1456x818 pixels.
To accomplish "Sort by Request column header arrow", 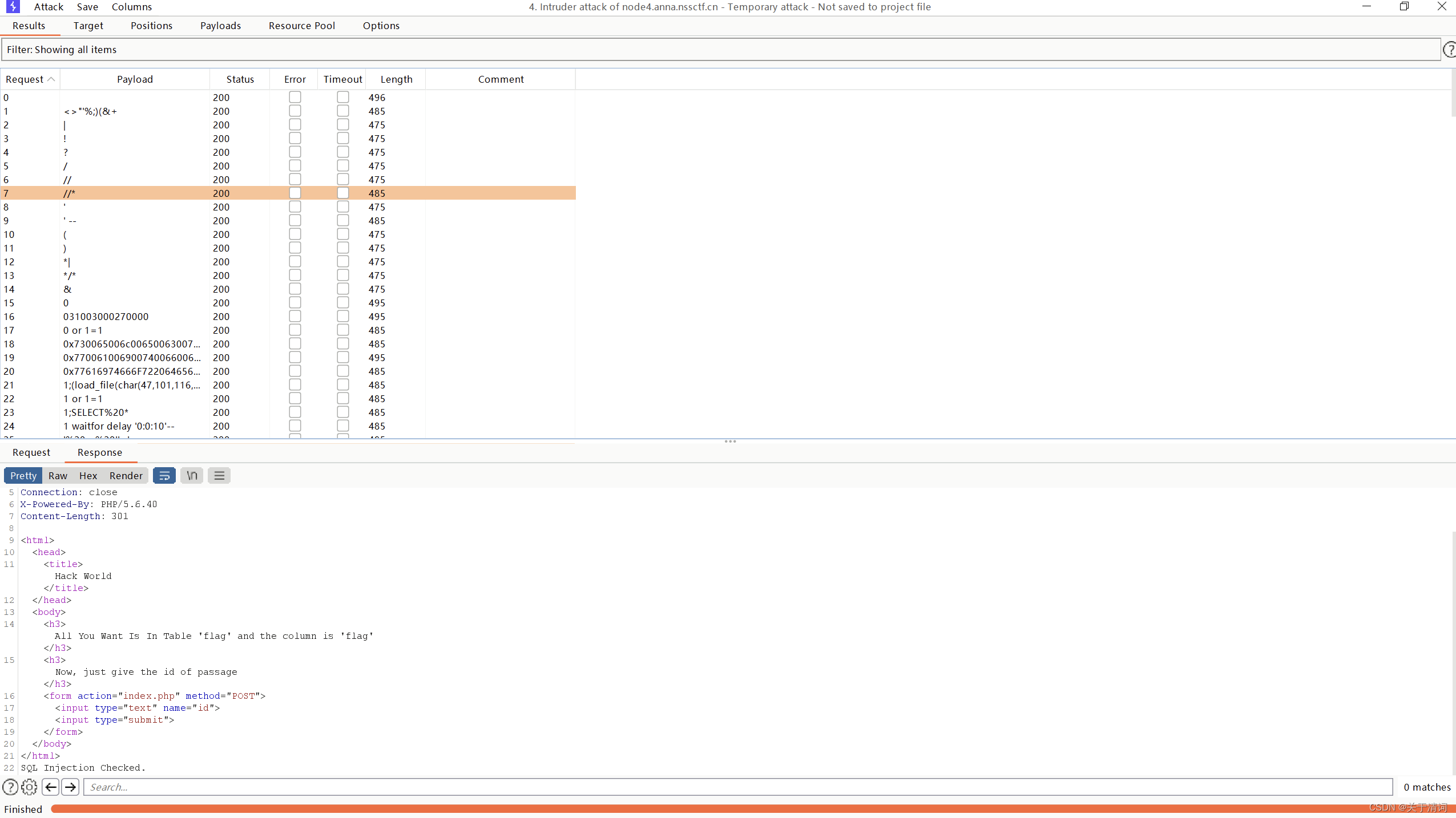I will coord(51,79).
